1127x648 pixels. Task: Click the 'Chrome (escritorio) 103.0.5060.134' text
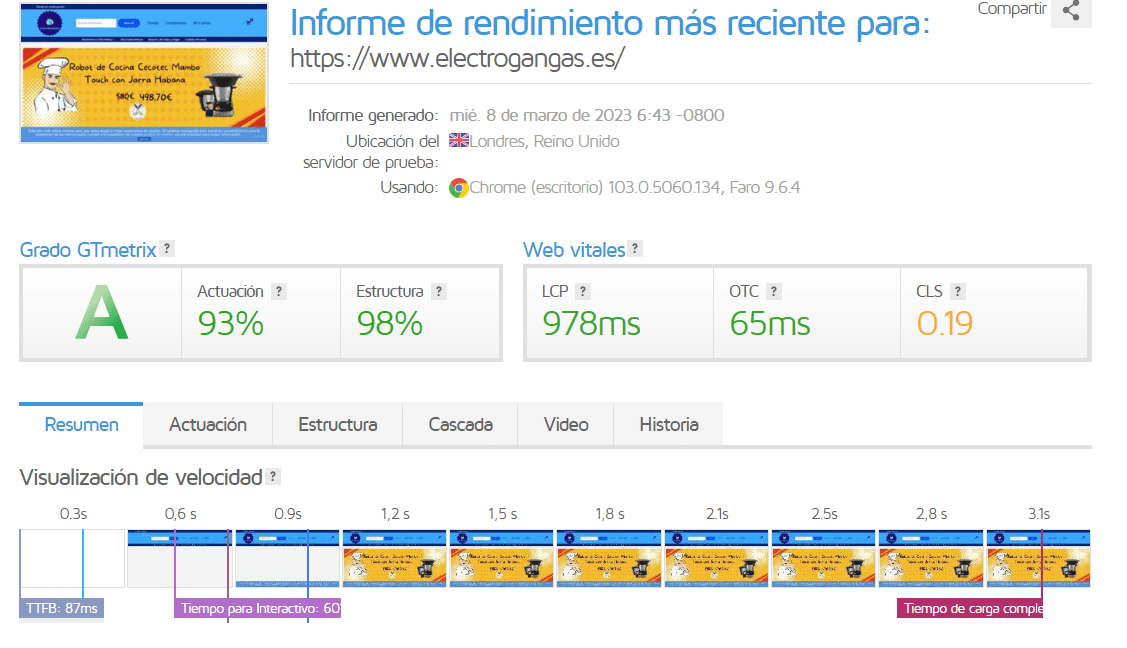595,188
